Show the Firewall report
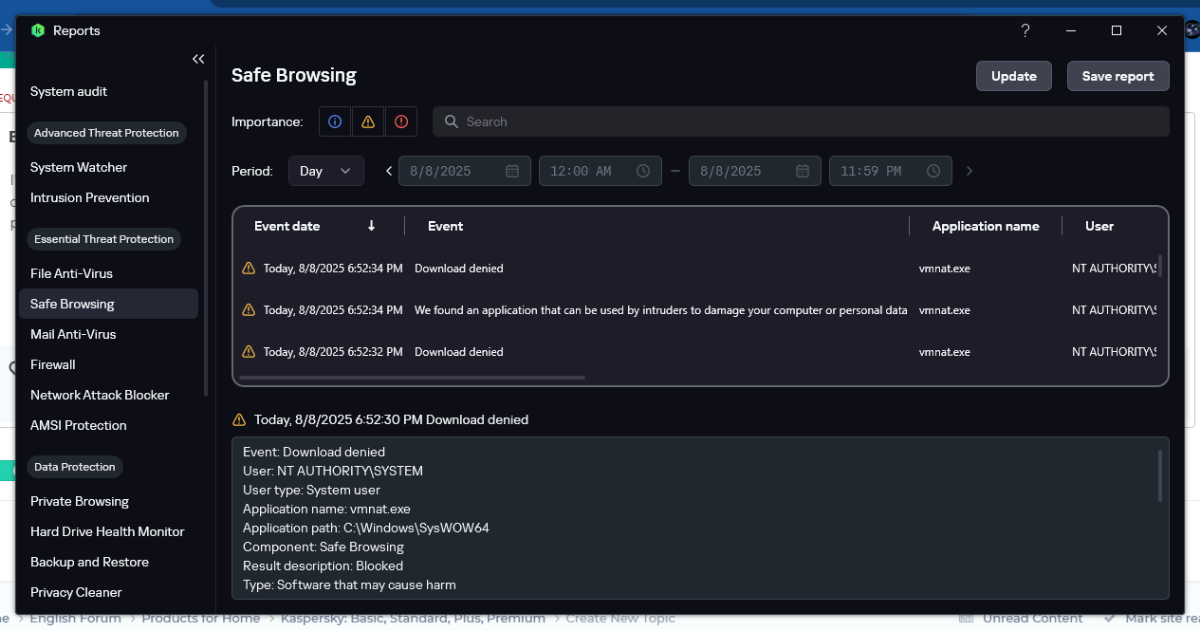The width and height of the screenshot is (1200, 630). pos(53,365)
